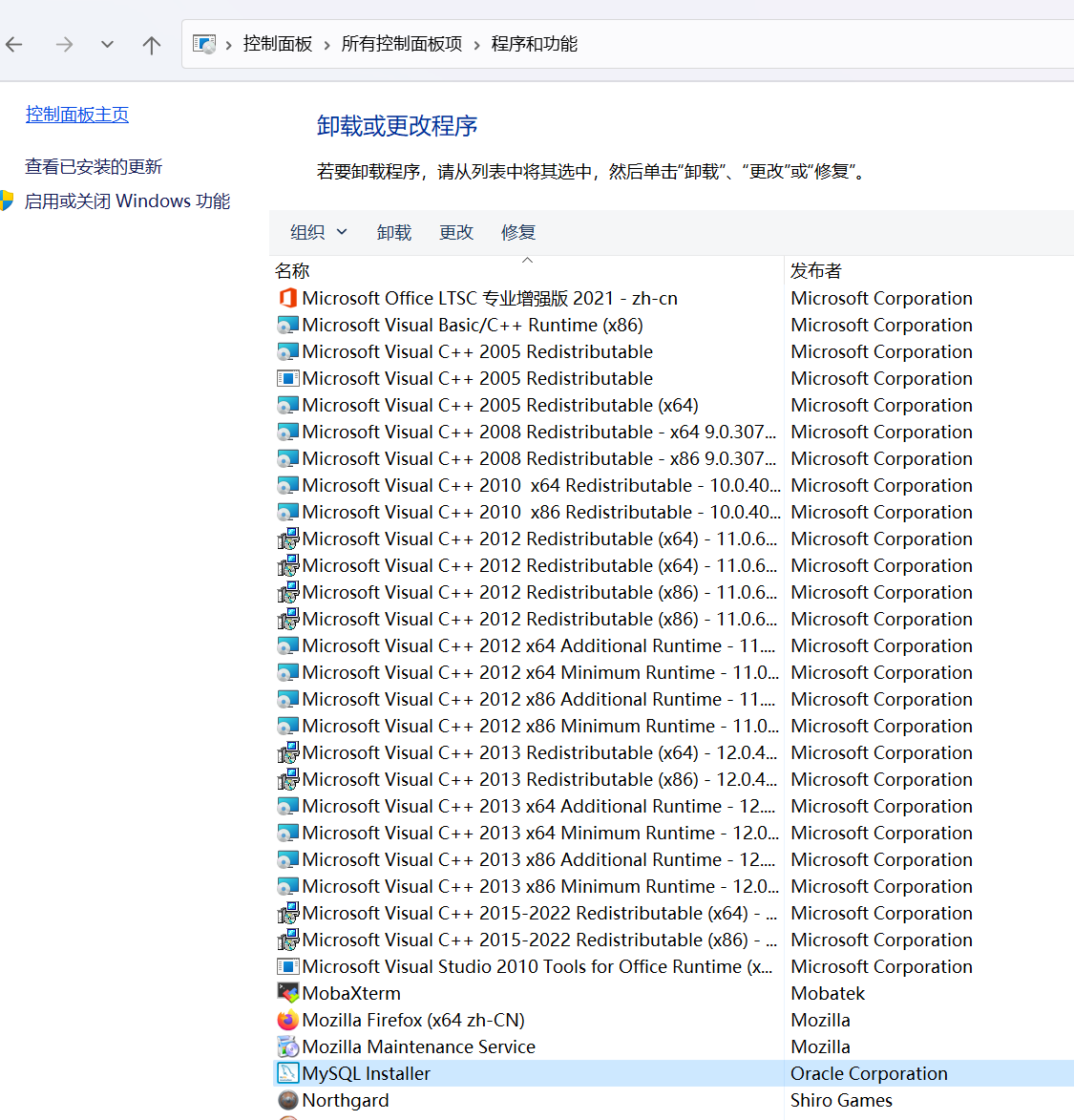Click Visual Studio 2010 Tools for Office icon

tap(287, 966)
